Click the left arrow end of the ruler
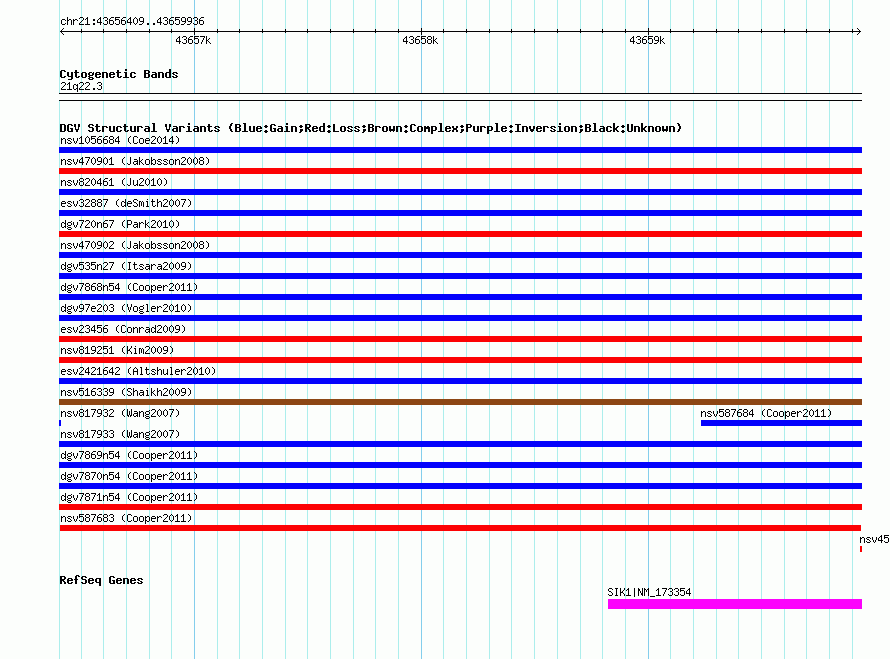 [62, 31]
